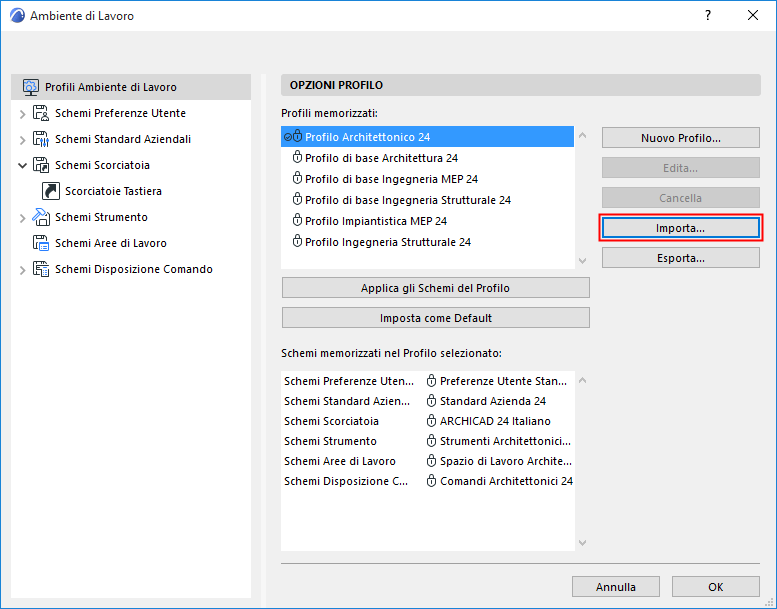777x609 pixels.
Task: Click the Schemi Scorciatoia icon
Action: pyautogui.click(x=41, y=165)
